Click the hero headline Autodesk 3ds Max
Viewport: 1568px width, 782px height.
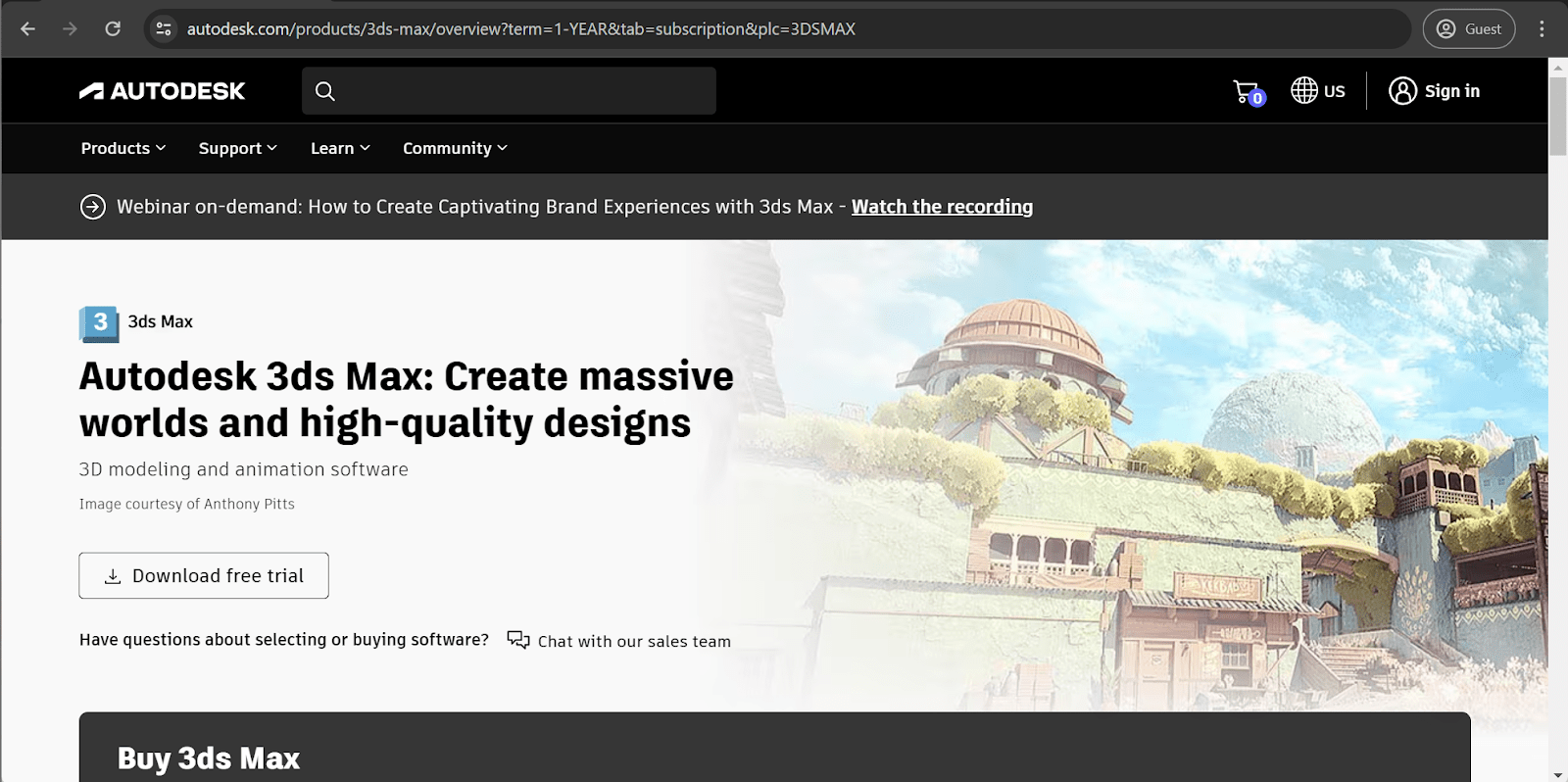pos(406,400)
